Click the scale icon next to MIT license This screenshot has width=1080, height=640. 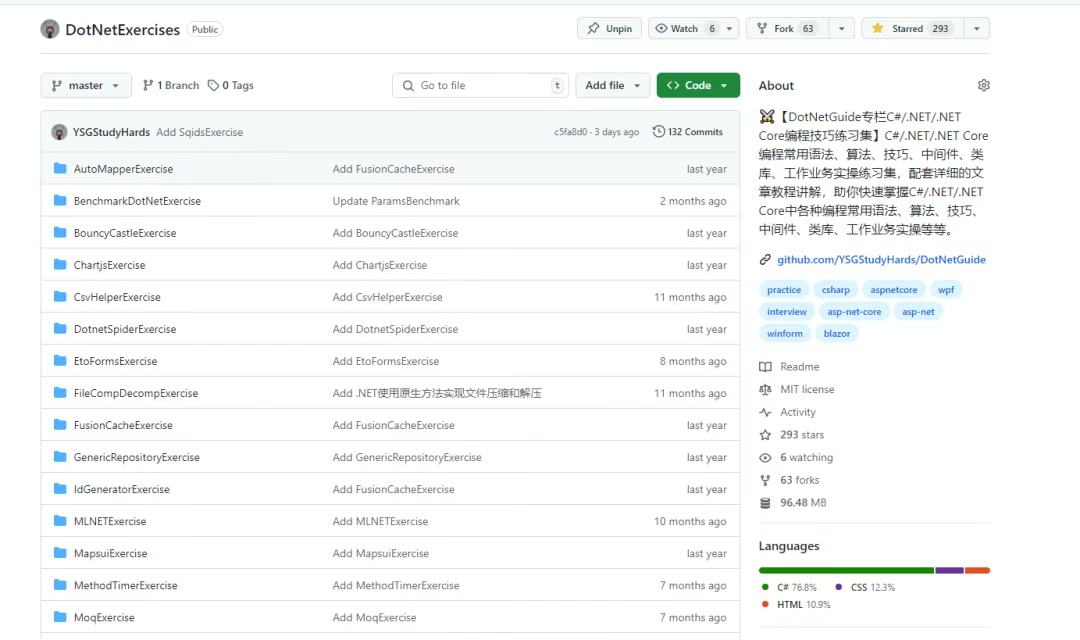pos(765,389)
